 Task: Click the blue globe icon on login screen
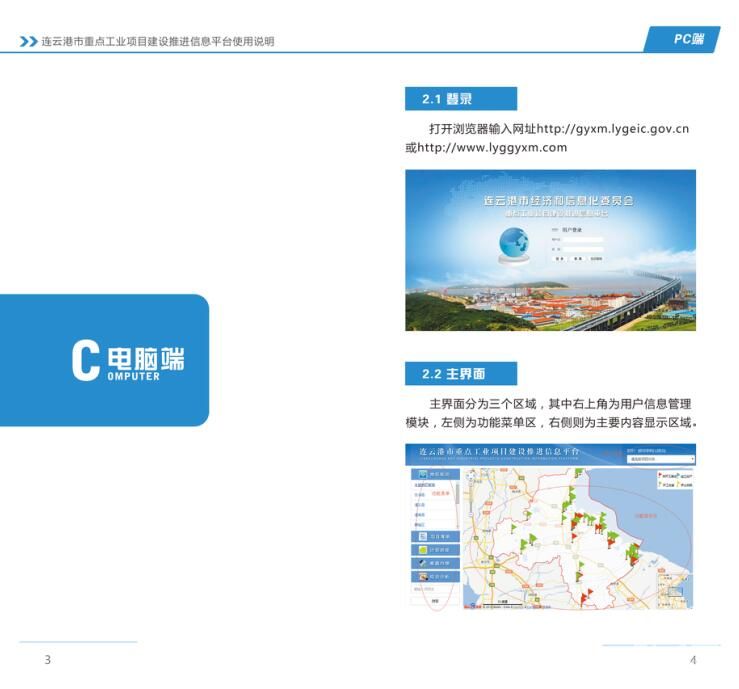pyautogui.click(x=514, y=242)
